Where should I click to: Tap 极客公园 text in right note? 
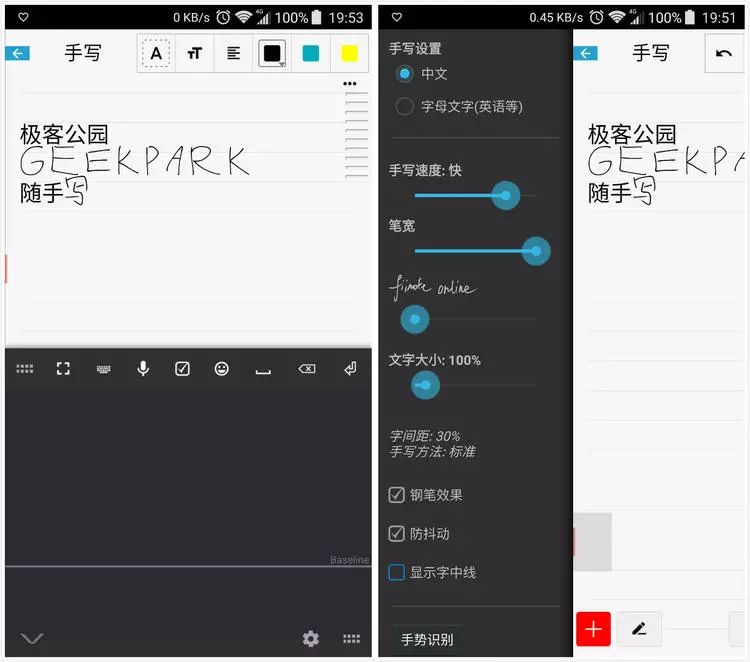click(632, 134)
